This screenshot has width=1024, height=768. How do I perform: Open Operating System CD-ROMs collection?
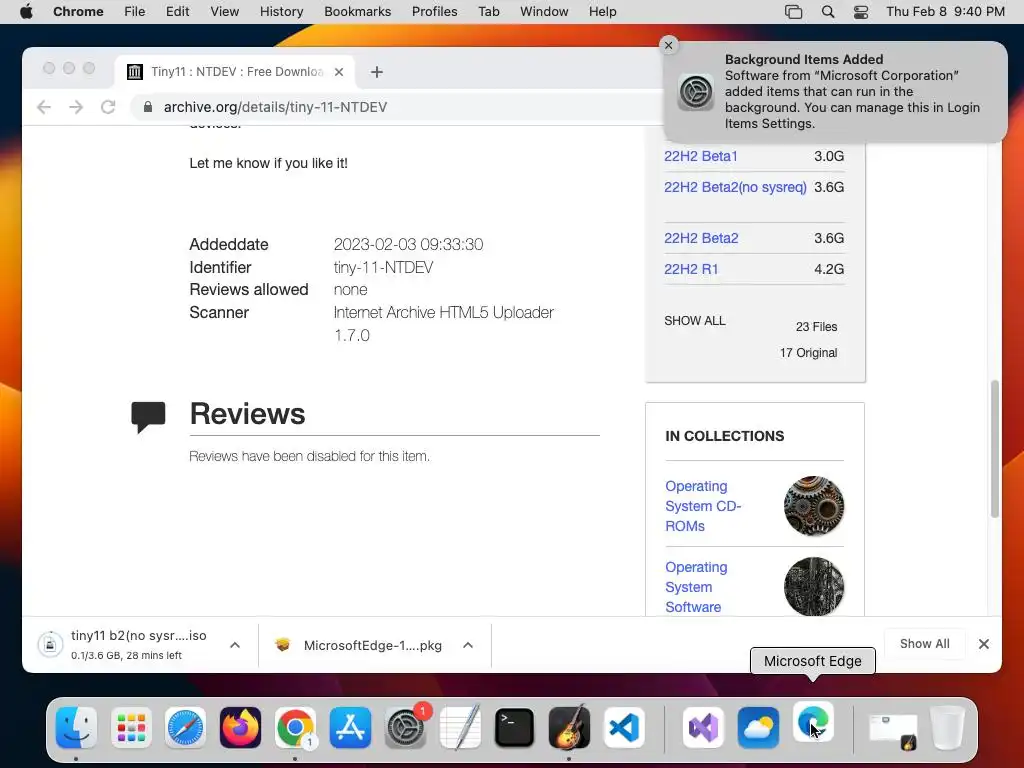pyautogui.click(x=703, y=506)
